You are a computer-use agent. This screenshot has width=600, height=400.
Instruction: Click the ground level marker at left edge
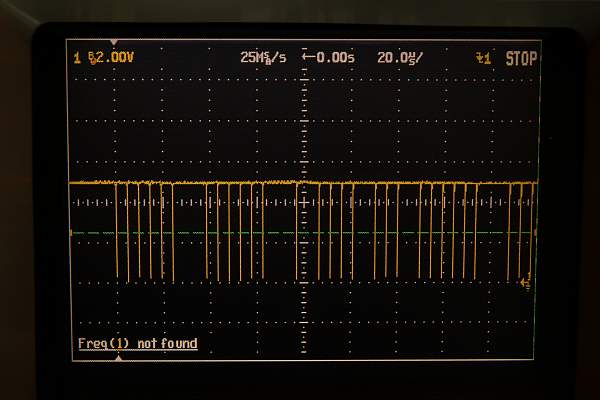[71, 233]
